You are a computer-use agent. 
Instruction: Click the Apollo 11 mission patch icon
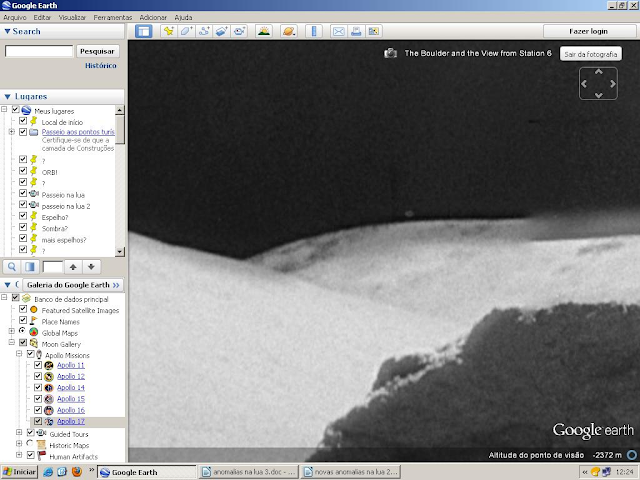[49, 365]
